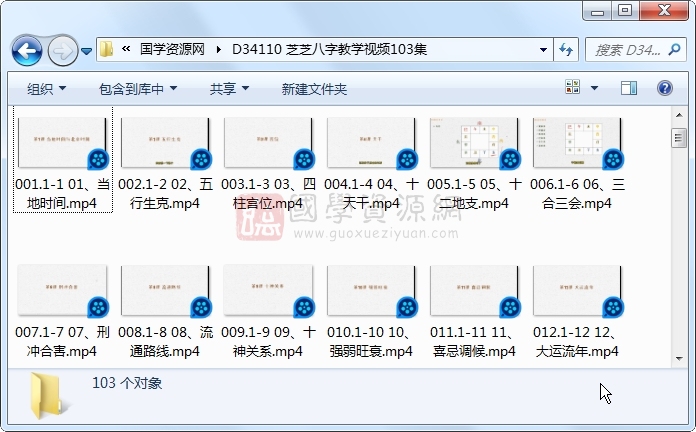Click 新建文件夹 button
The width and height of the screenshot is (696, 432).
314,89
